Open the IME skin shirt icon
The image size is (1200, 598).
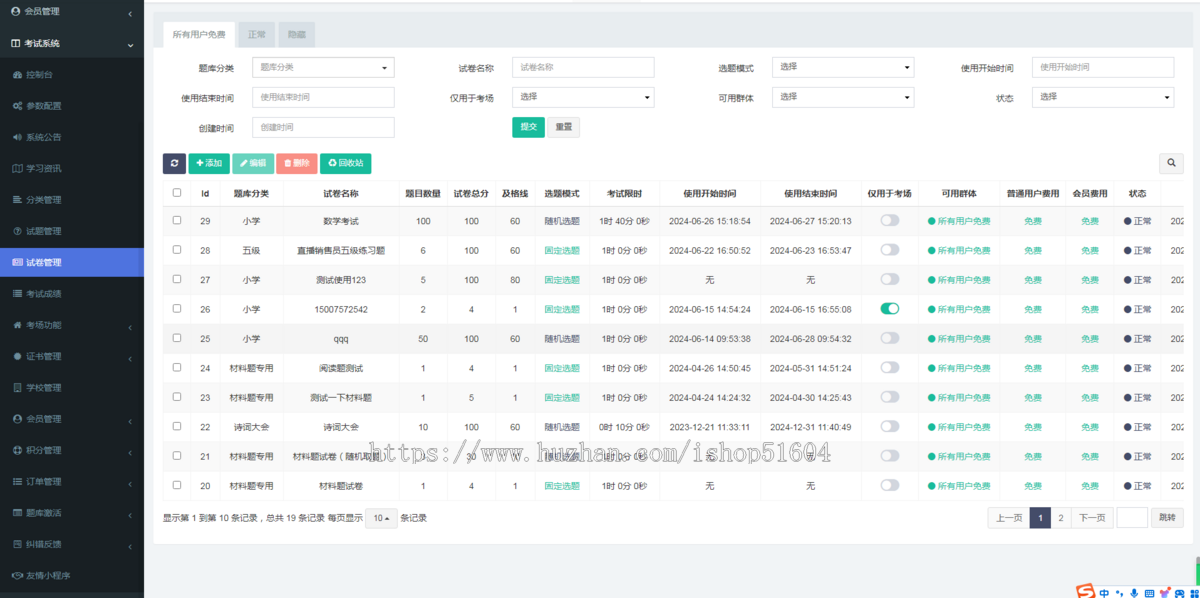(1164, 593)
